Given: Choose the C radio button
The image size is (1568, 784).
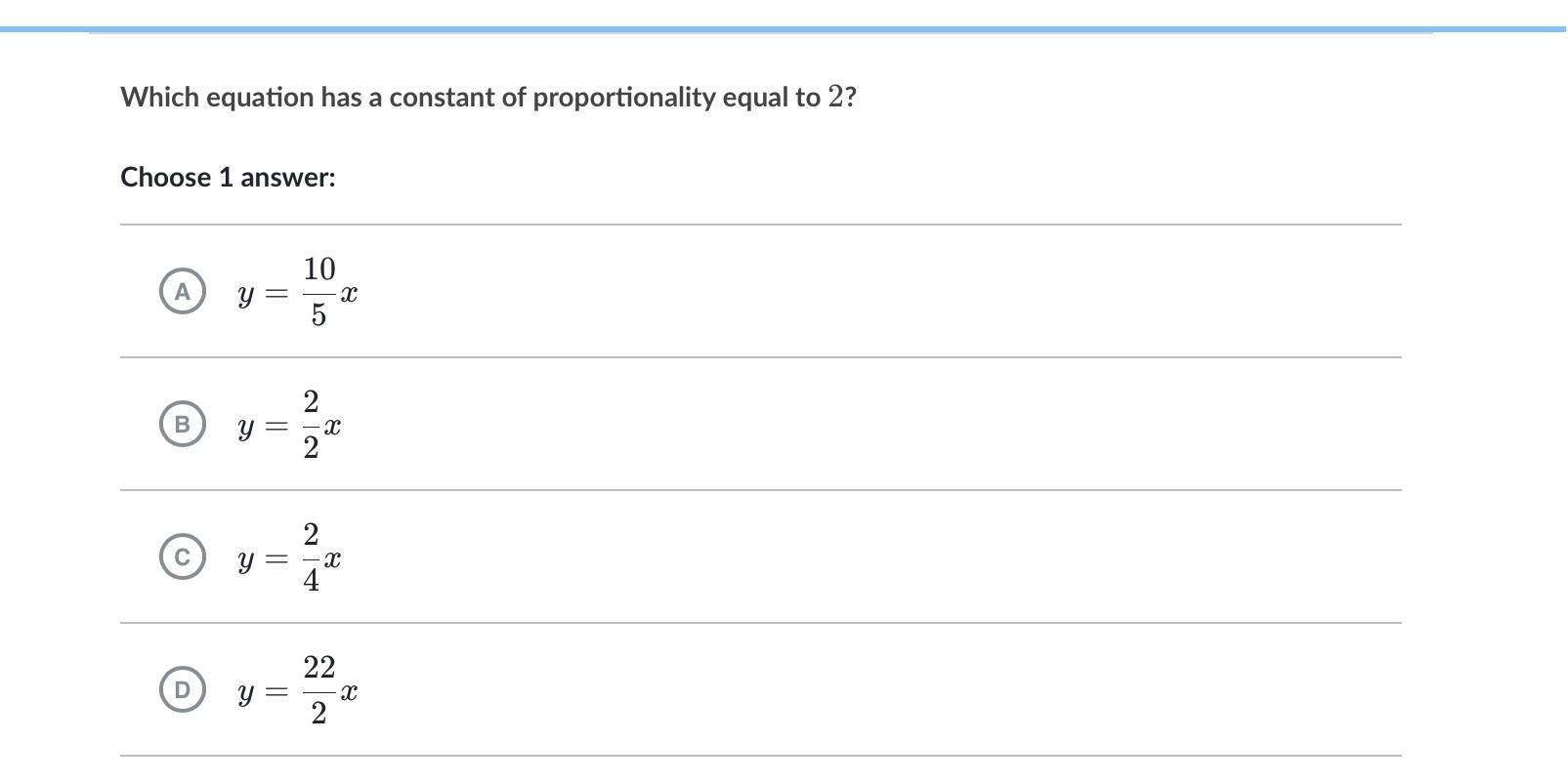Looking at the screenshot, I should (182, 557).
